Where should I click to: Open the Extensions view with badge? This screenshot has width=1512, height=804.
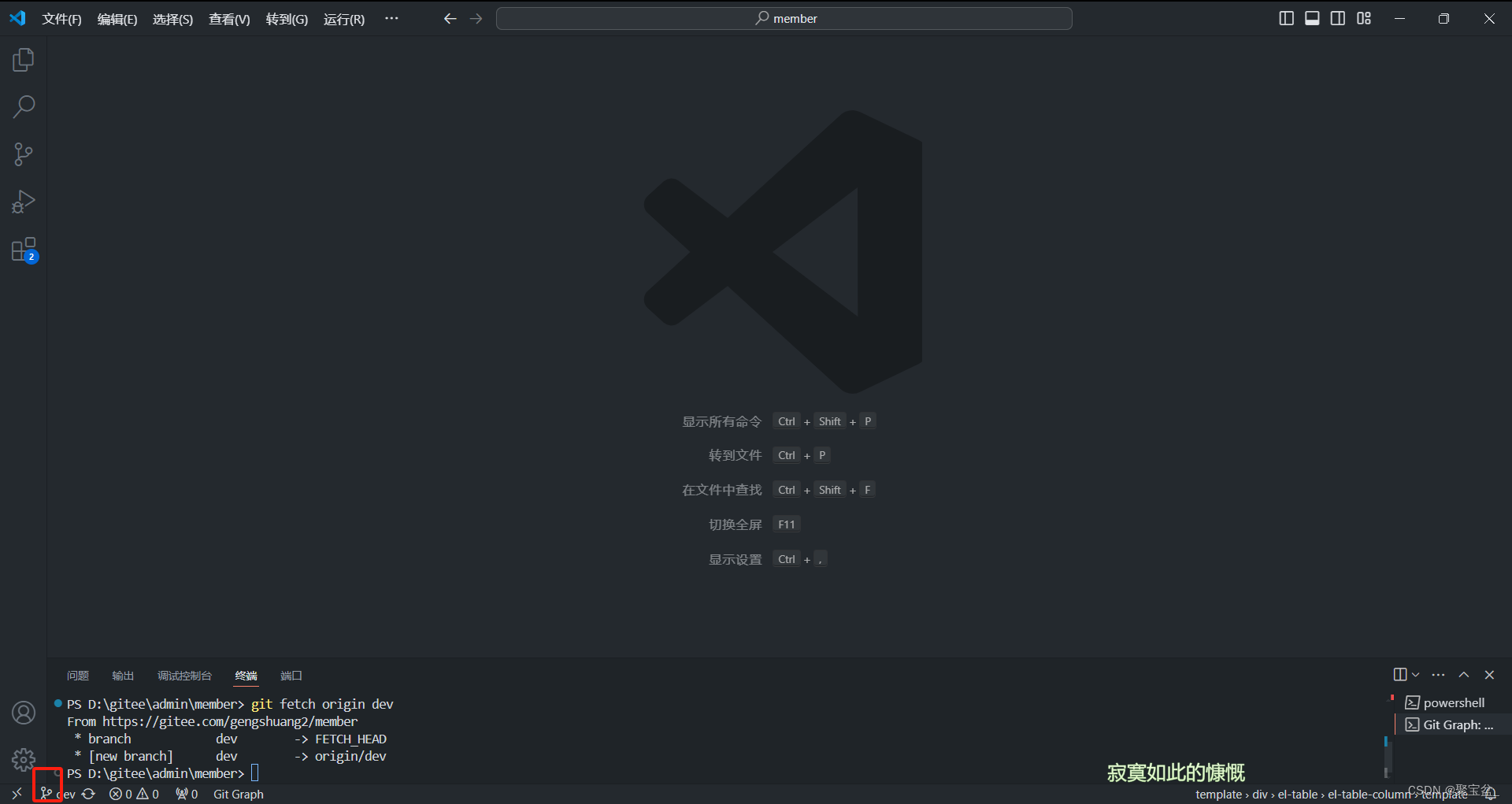(x=24, y=250)
